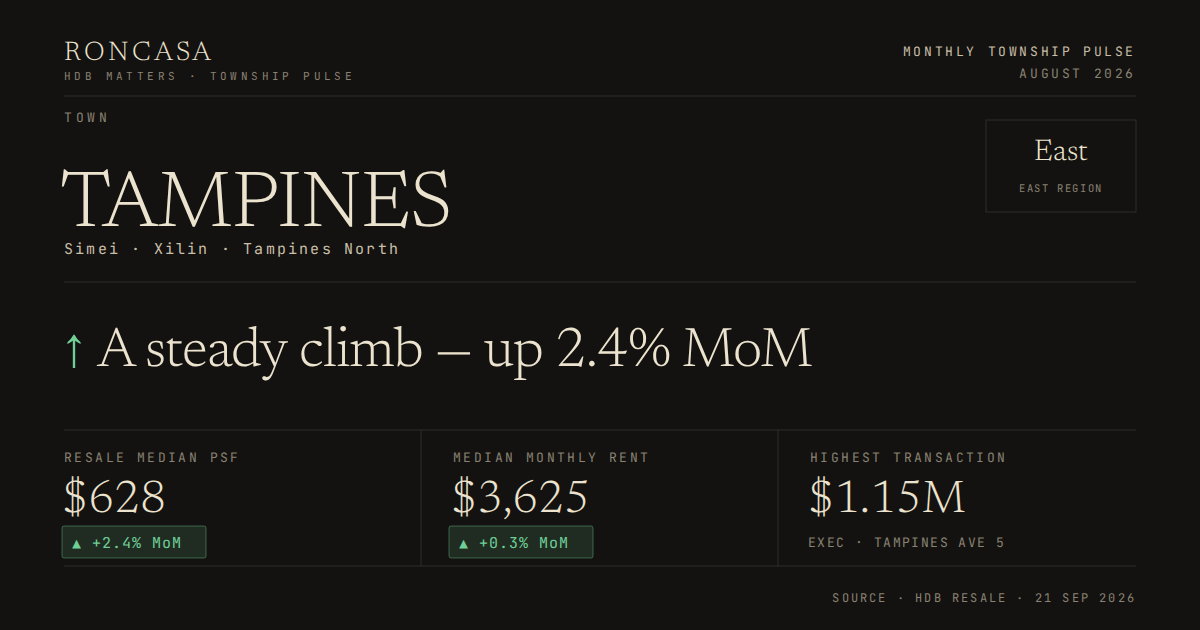
Task: Click the AUGUST 2026 date label
Action: (1077, 74)
